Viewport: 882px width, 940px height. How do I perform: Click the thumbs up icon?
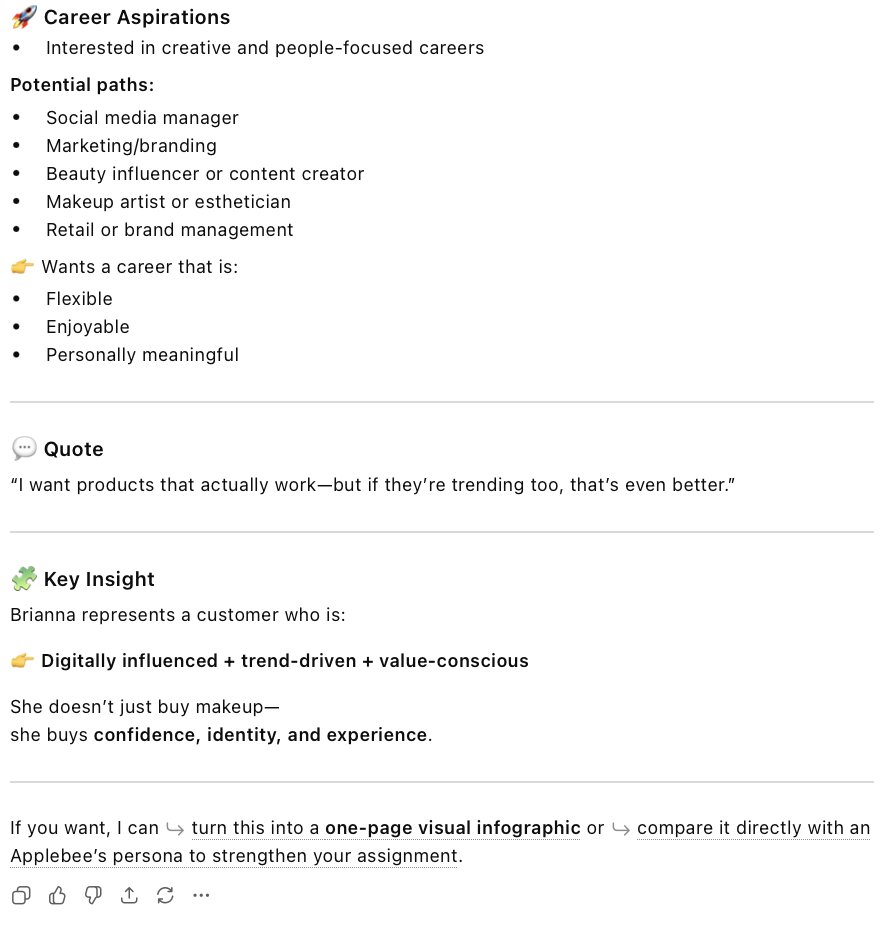click(x=57, y=895)
